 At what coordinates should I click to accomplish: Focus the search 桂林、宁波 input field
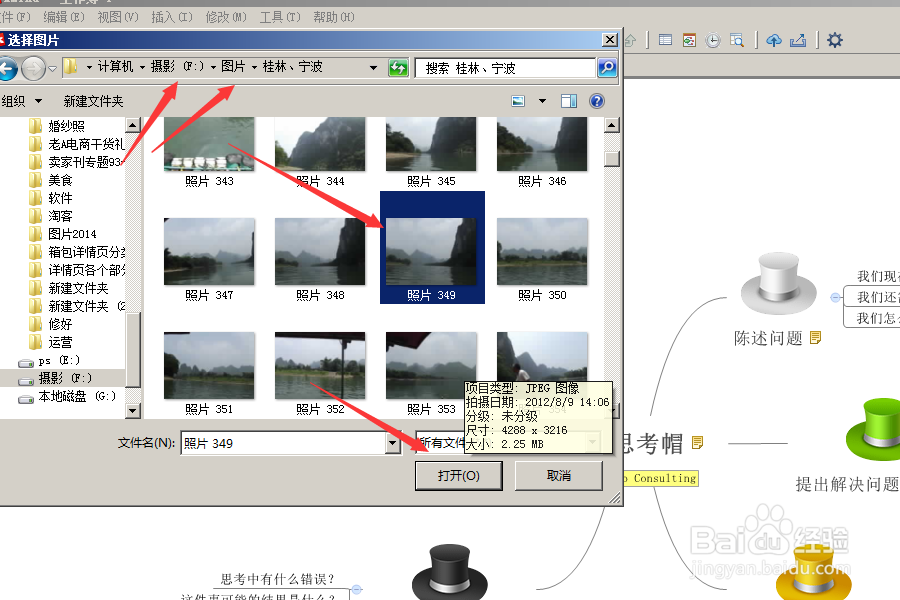pyautogui.click(x=505, y=68)
